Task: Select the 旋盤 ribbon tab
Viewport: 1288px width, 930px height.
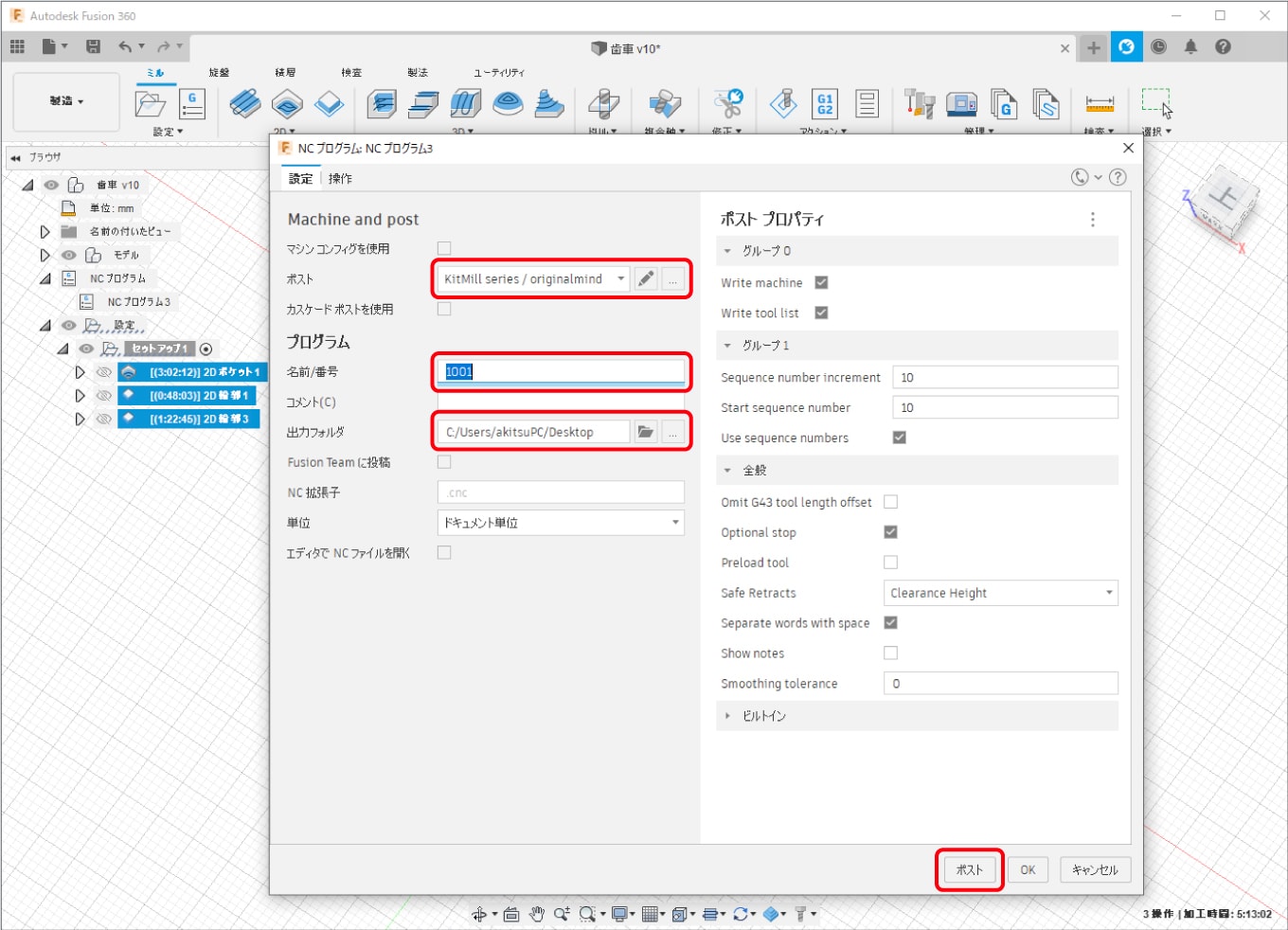Action: [219, 72]
